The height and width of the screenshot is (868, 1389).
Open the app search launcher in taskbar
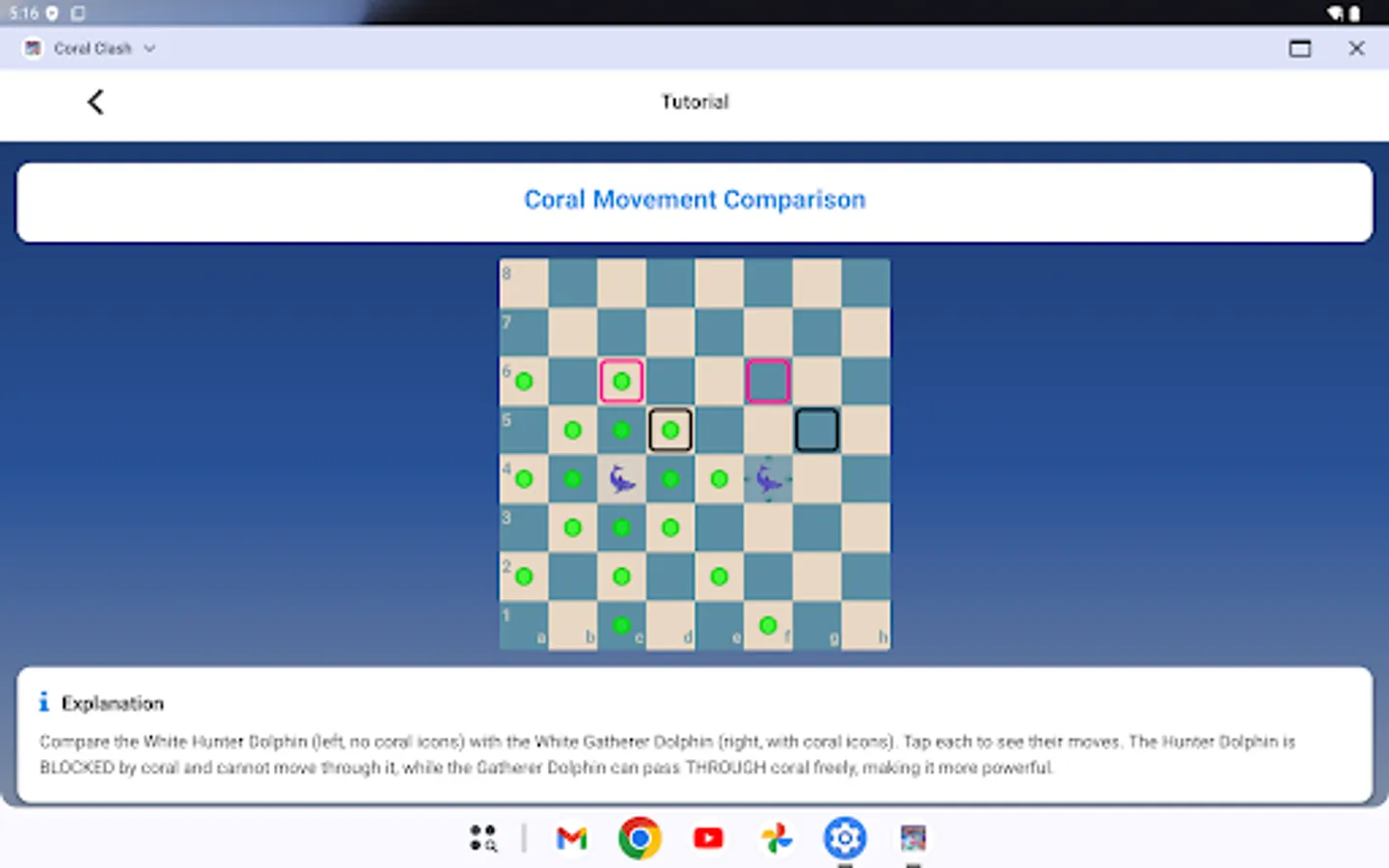(483, 838)
